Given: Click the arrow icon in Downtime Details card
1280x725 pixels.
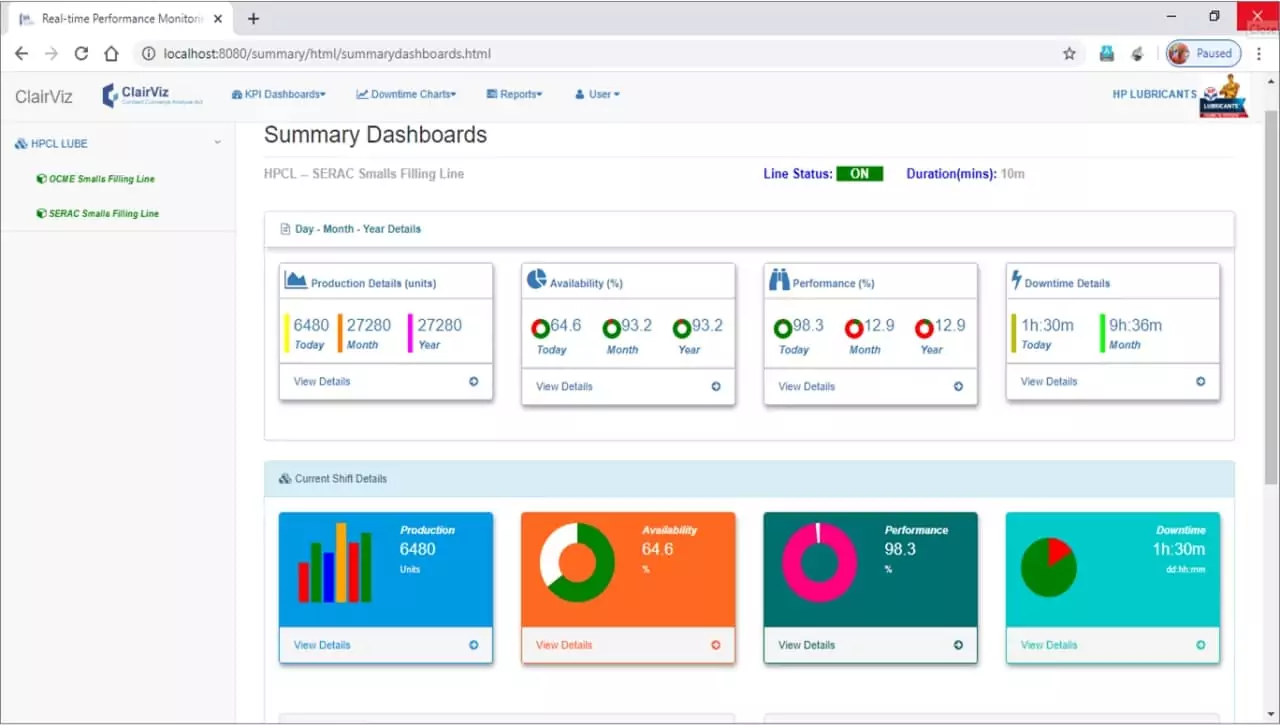Looking at the screenshot, I should 1201,381.
